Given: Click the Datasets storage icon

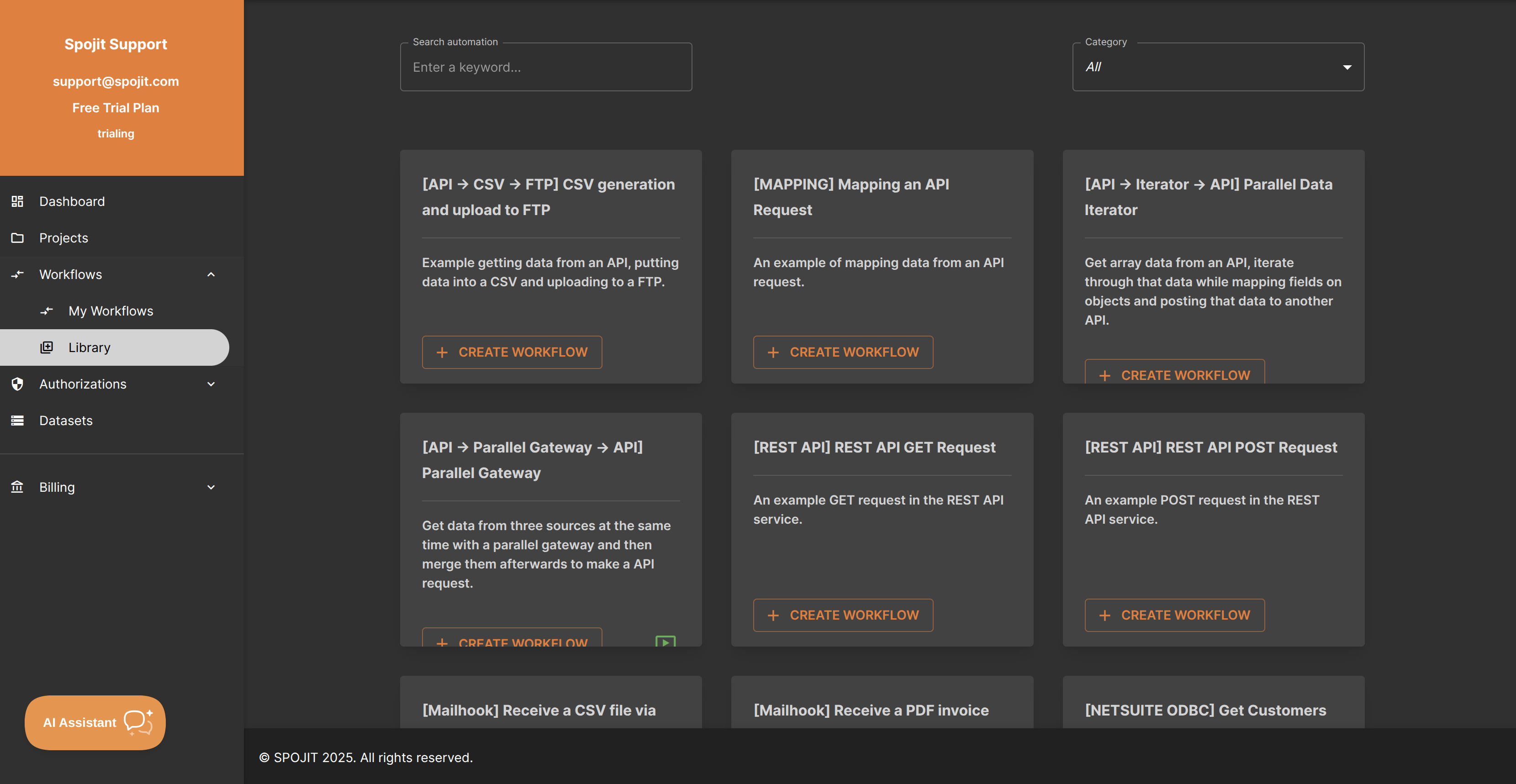Looking at the screenshot, I should [18, 420].
